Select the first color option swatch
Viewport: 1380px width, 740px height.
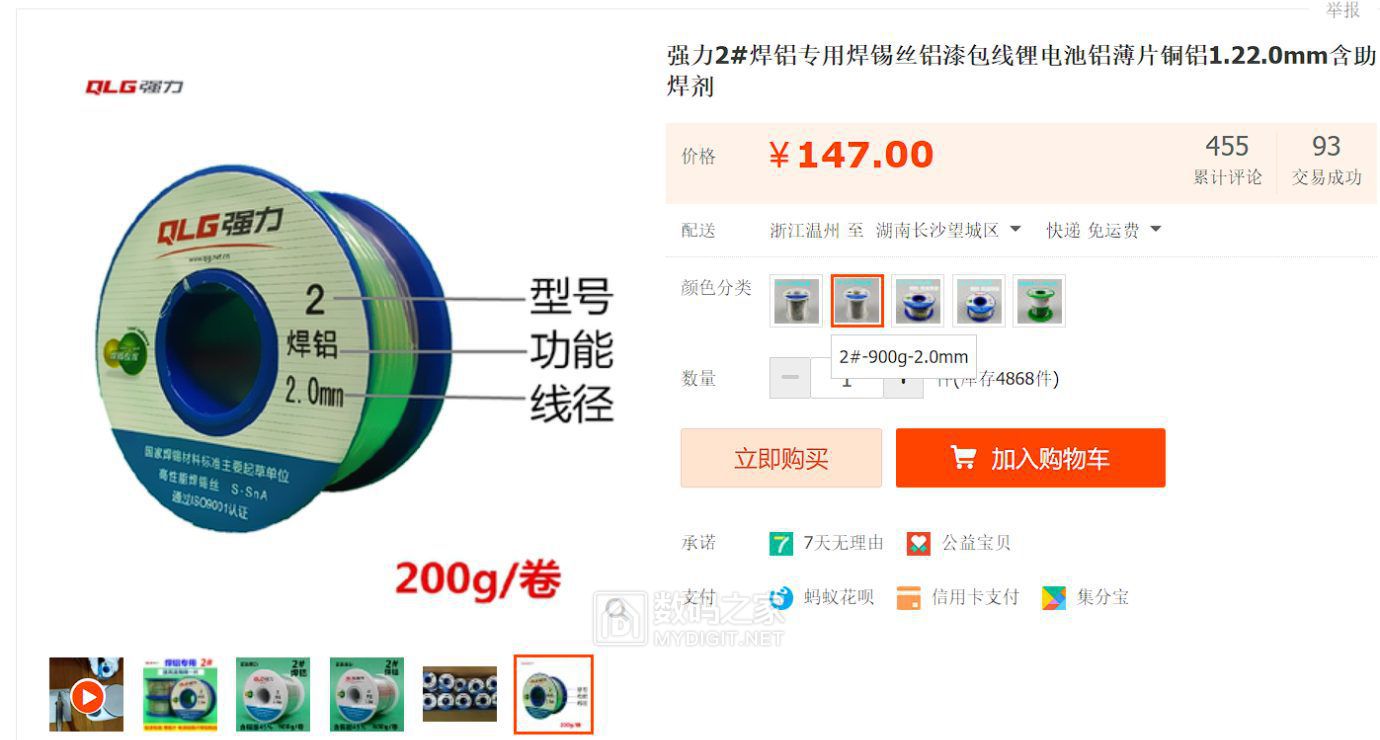pyautogui.click(x=796, y=301)
